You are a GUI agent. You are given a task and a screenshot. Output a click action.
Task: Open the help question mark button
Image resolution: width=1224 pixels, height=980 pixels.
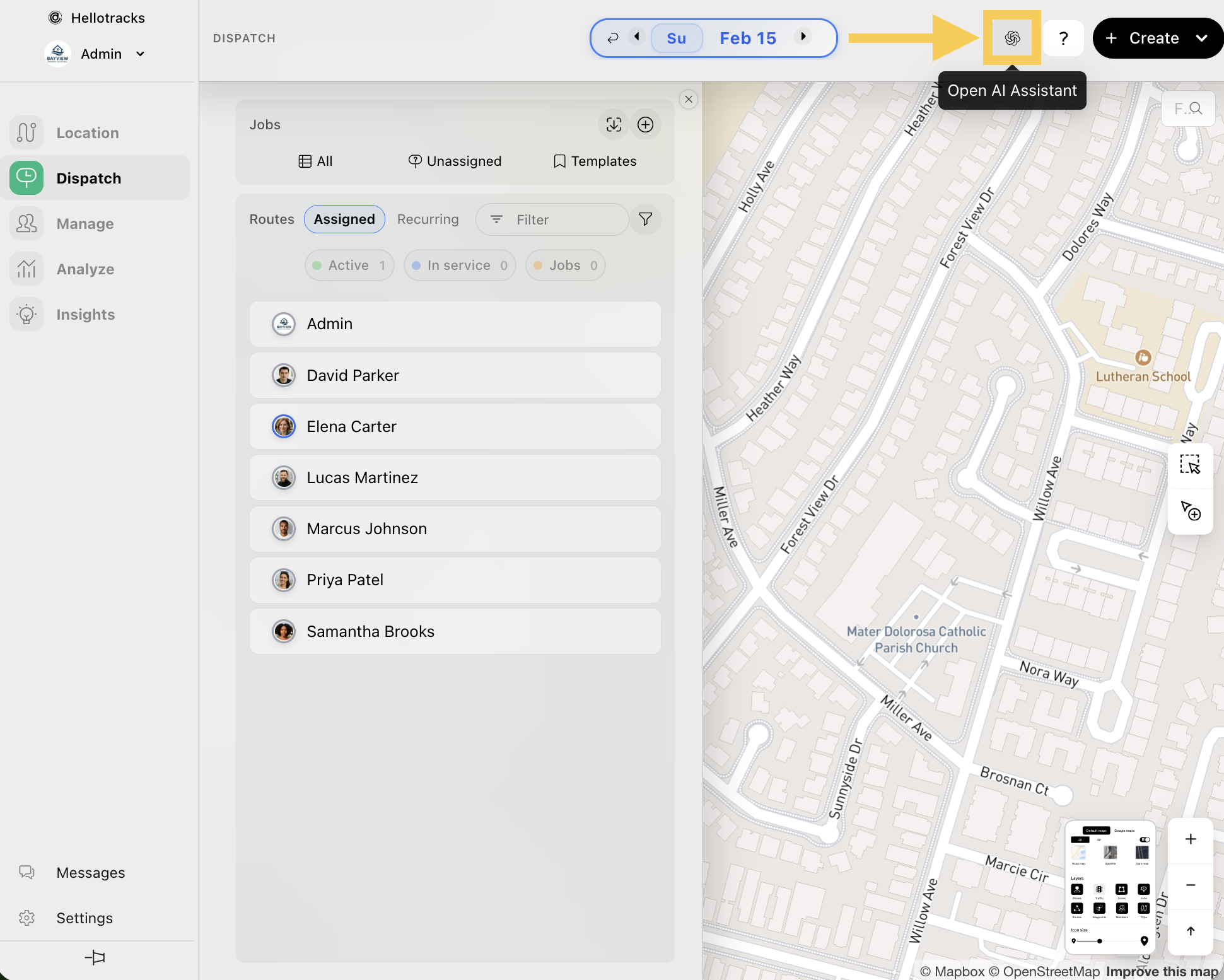pos(1063,38)
